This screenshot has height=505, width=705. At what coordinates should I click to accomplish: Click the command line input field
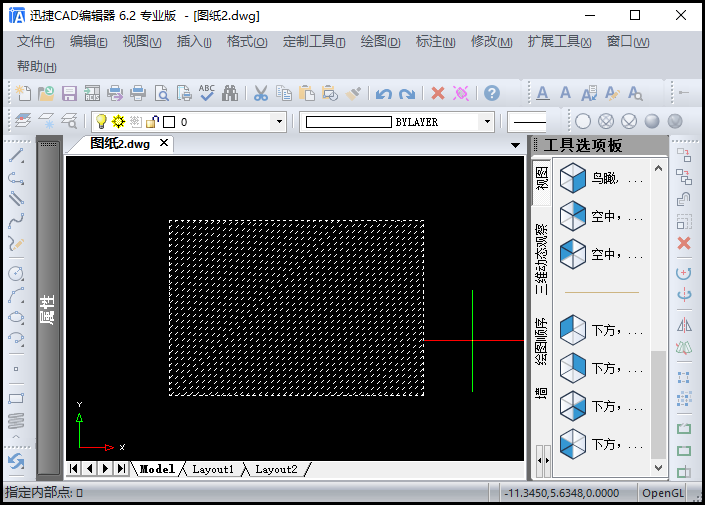[x=245, y=493]
